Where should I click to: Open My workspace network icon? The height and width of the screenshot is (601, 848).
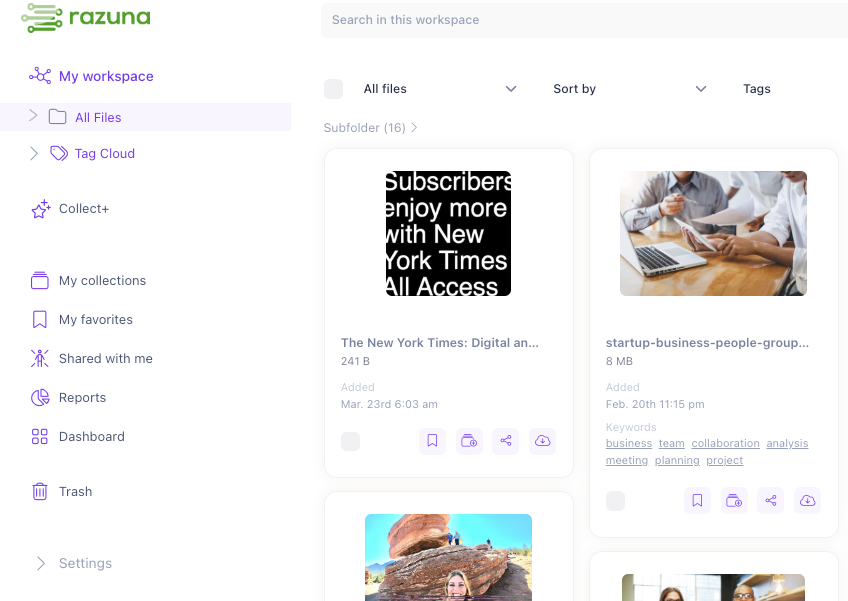click(x=40, y=76)
